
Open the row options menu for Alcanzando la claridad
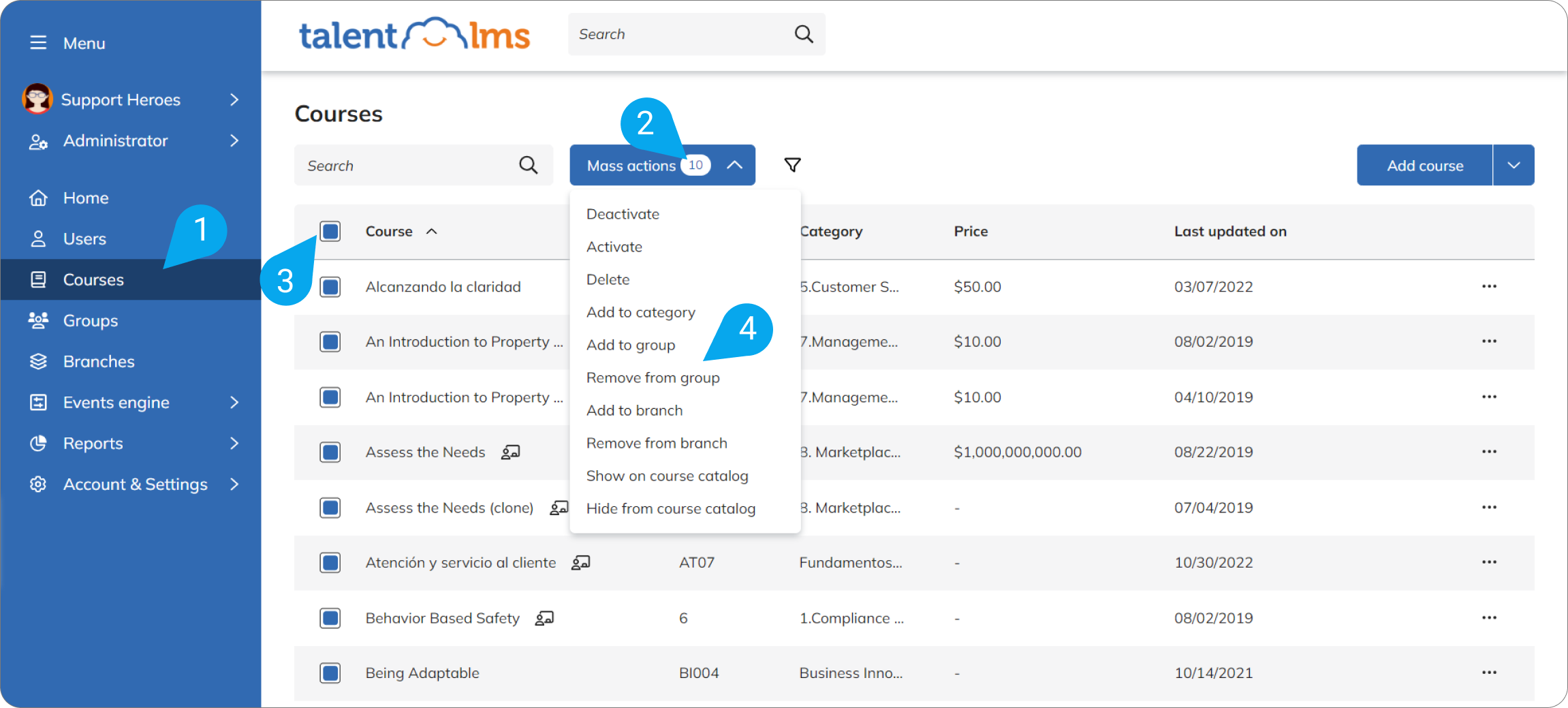tap(1489, 286)
